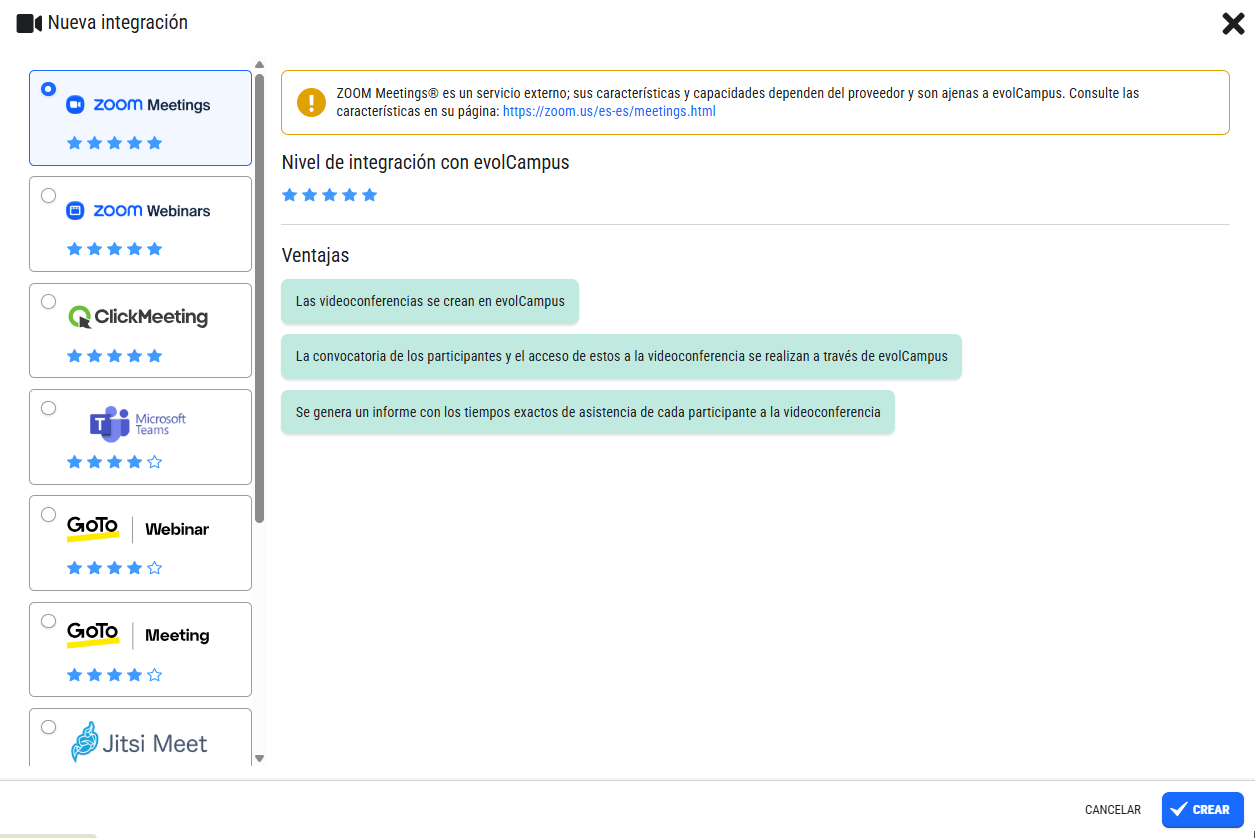Click the Jitsi Meet logo
Viewport: 1255px width, 838px height.
(139, 743)
